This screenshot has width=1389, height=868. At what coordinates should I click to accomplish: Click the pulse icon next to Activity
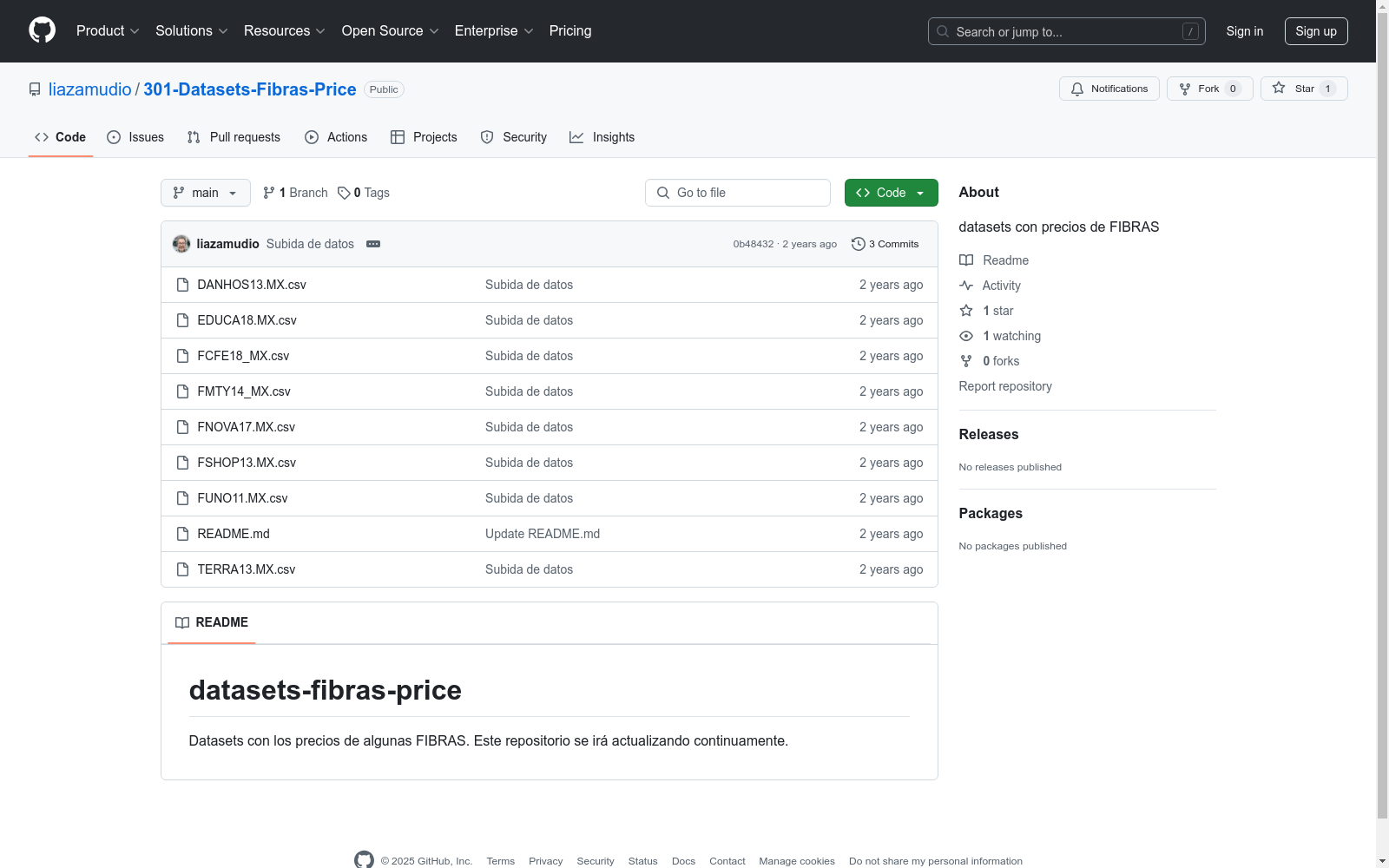click(x=966, y=286)
